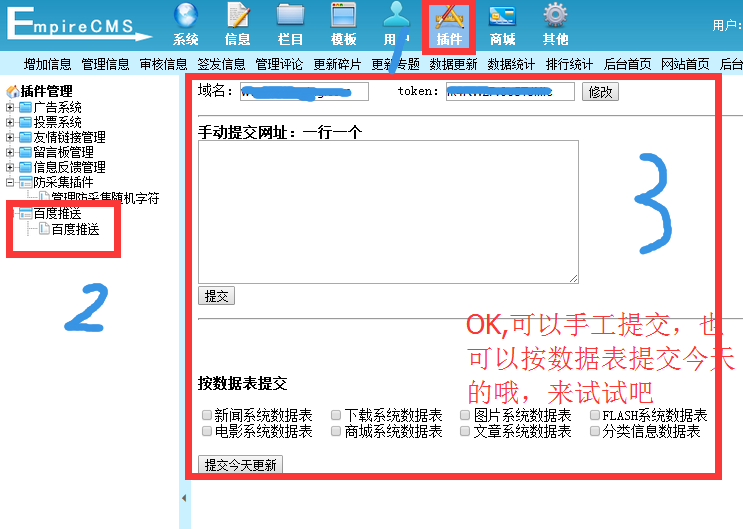Image resolution: width=743 pixels, height=529 pixels.
Task: Open the 栏目 folder icon
Action: coord(290,16)
